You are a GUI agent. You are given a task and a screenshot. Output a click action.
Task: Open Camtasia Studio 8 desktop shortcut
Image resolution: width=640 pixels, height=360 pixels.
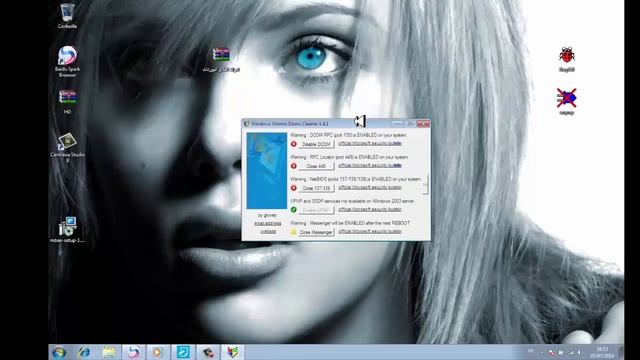[x=67, y=148]
